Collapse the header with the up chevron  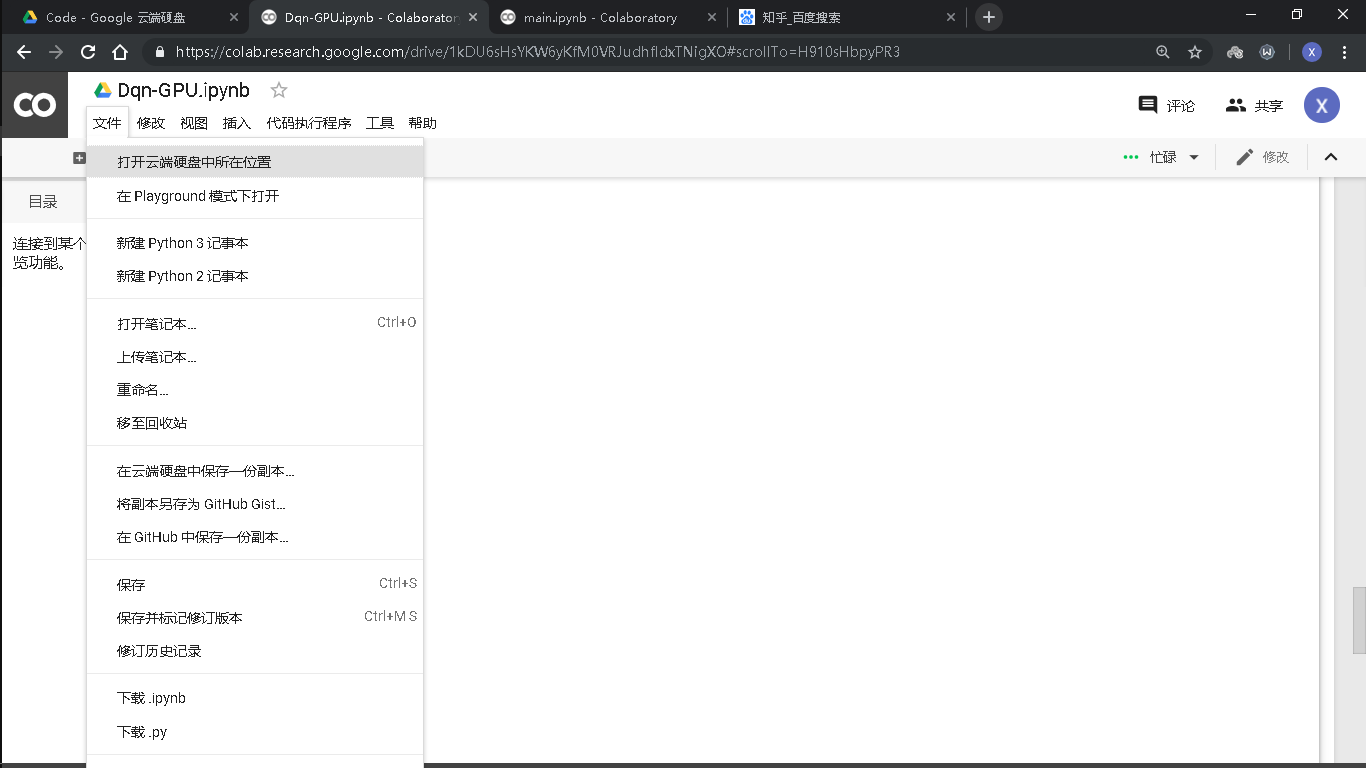(x=1331, y=157)
